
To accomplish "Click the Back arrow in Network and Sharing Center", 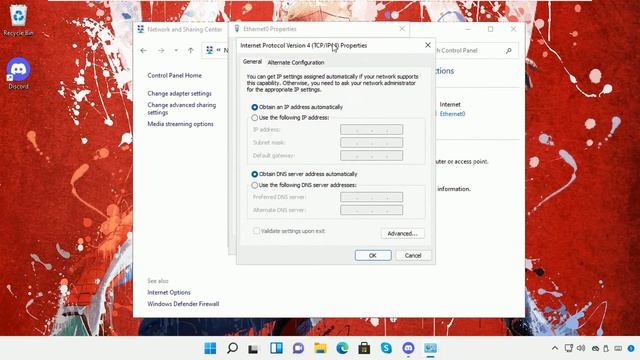I will click(x=143, y=51).
